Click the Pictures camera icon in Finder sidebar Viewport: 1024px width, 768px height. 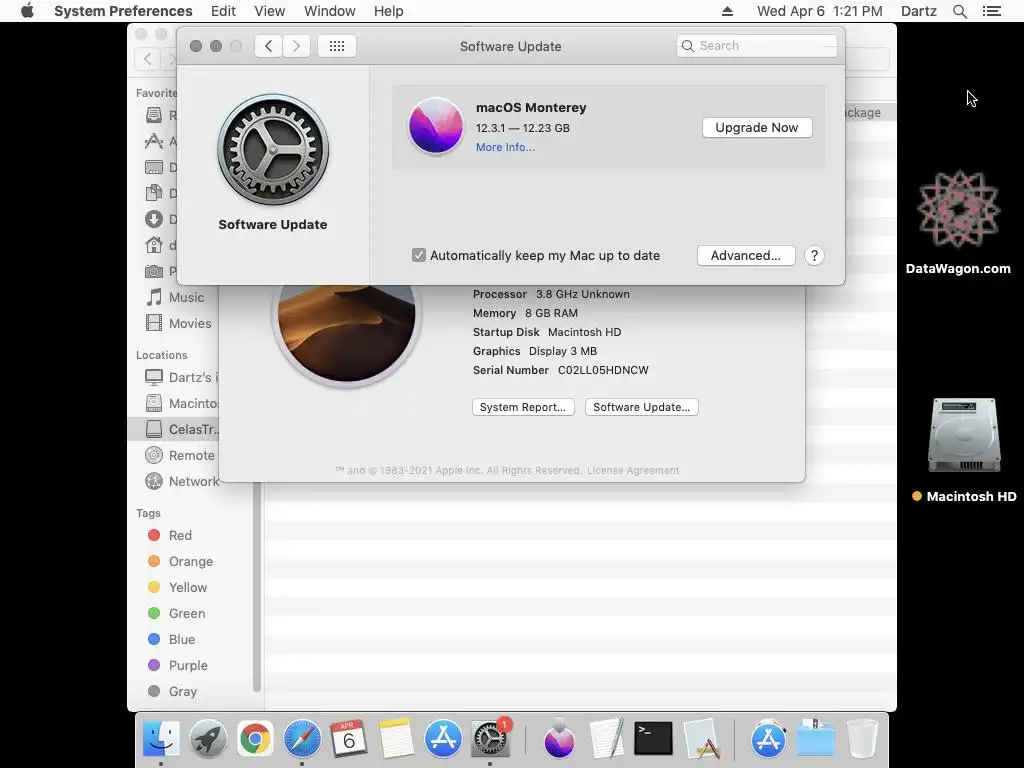coord(153,271)
